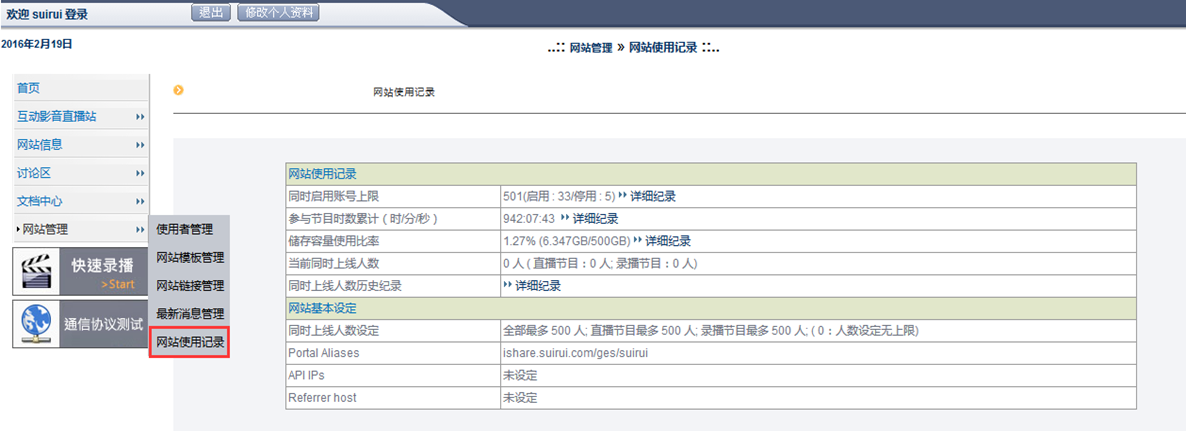Click the 同时上线人数历史纪录 row label
The height and width of the screenshot is (431, 1186).
[345, 286]
